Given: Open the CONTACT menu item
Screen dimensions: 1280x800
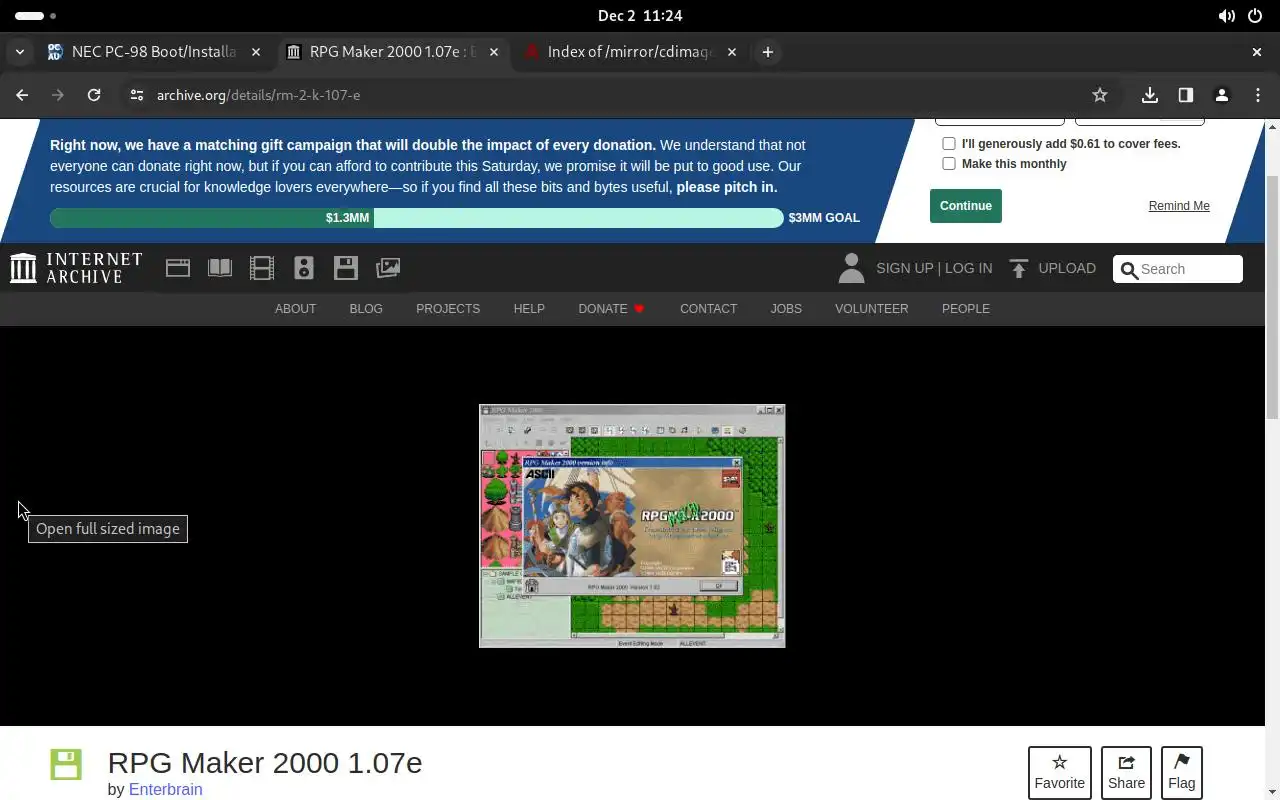Looking at the screenshot, I should pos(708,309).
